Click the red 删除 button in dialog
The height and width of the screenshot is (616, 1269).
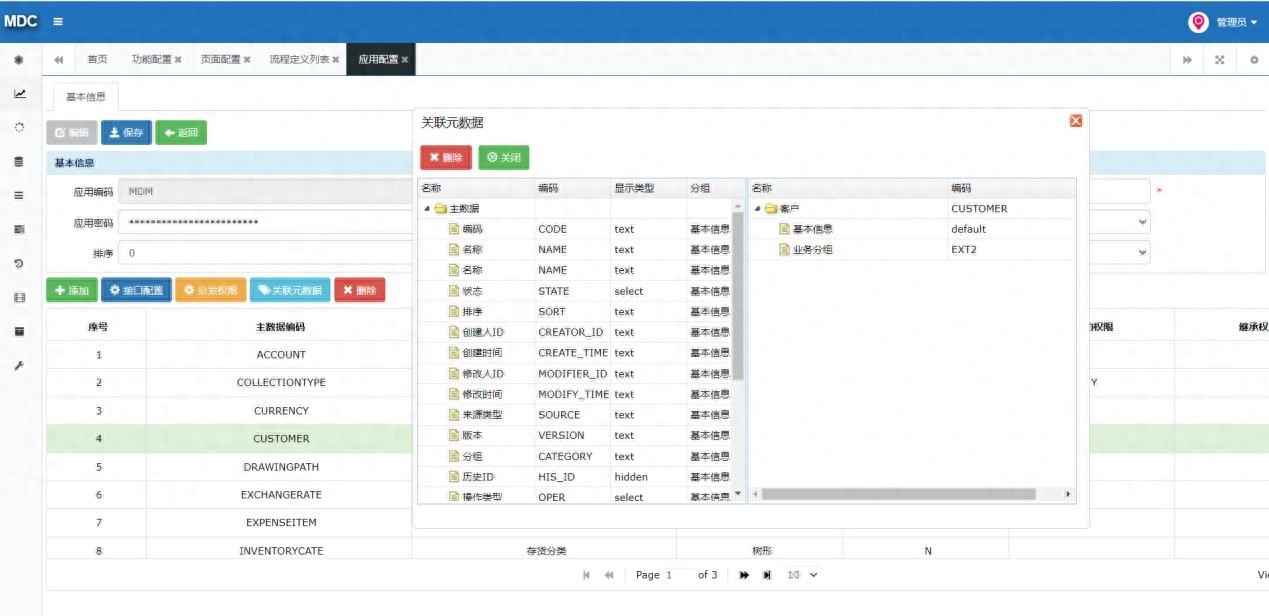445,158
